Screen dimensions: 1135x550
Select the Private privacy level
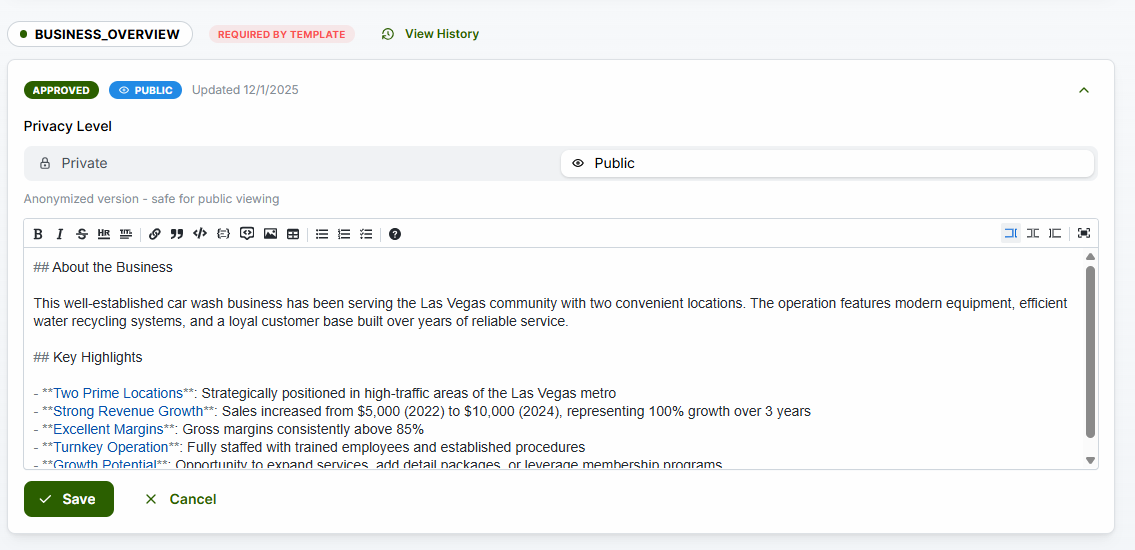[x=293, y=164]
